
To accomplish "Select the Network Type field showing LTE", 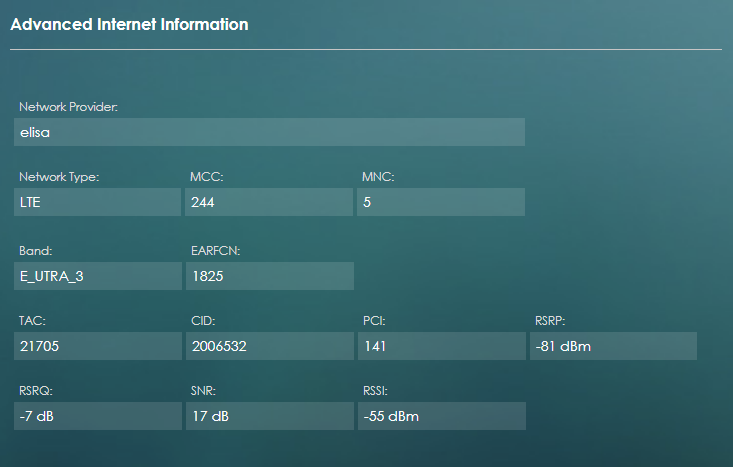I will pyautogui.click(x=97, y=202).
